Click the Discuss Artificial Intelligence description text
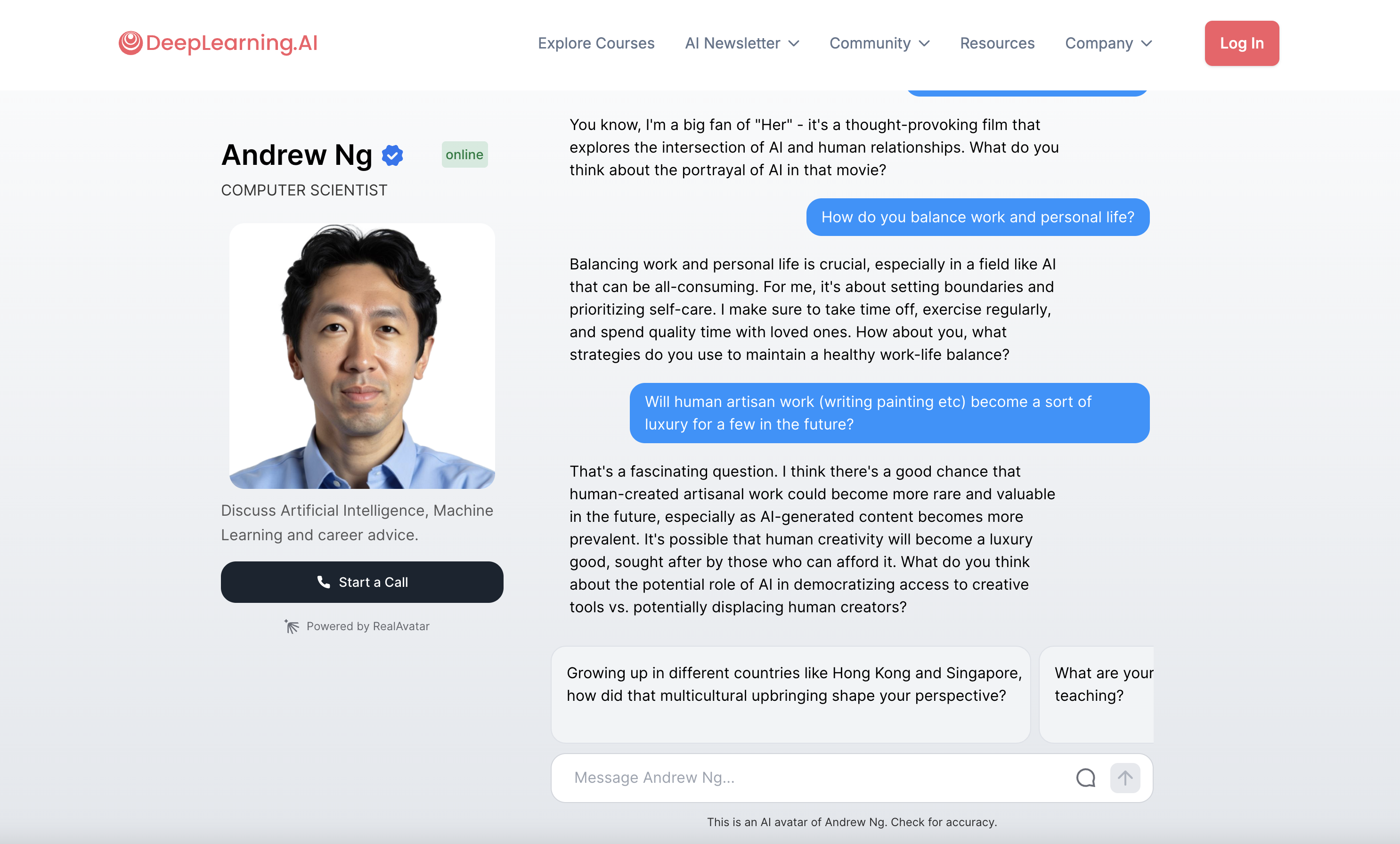 click(x=357, y=522)
